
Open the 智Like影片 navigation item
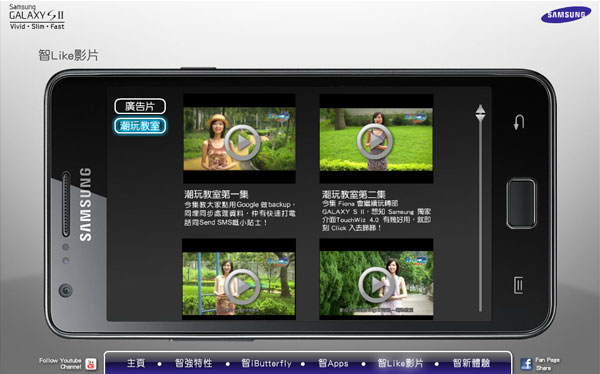(400, 363)
